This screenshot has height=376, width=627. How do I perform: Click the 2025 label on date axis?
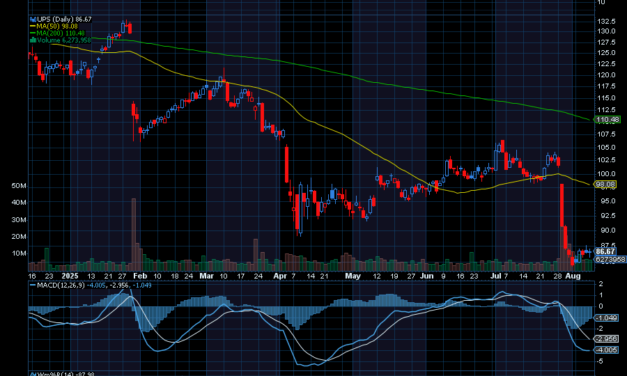tap(70, 276)
